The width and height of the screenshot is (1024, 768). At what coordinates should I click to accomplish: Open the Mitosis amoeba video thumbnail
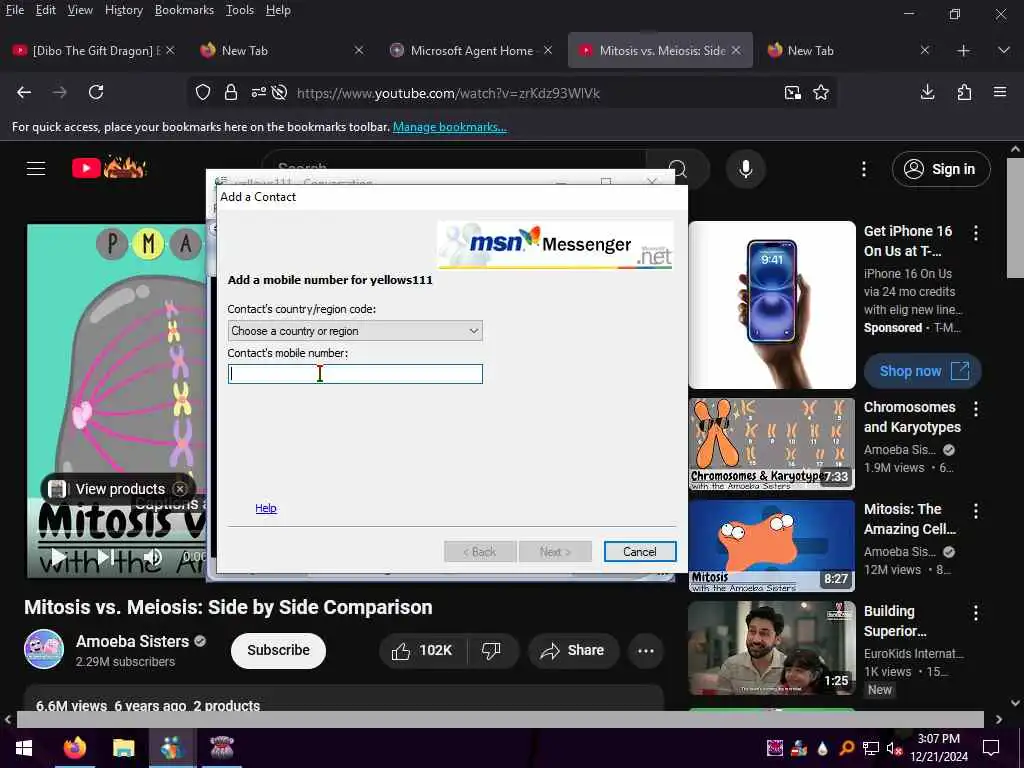click(771, 546)
